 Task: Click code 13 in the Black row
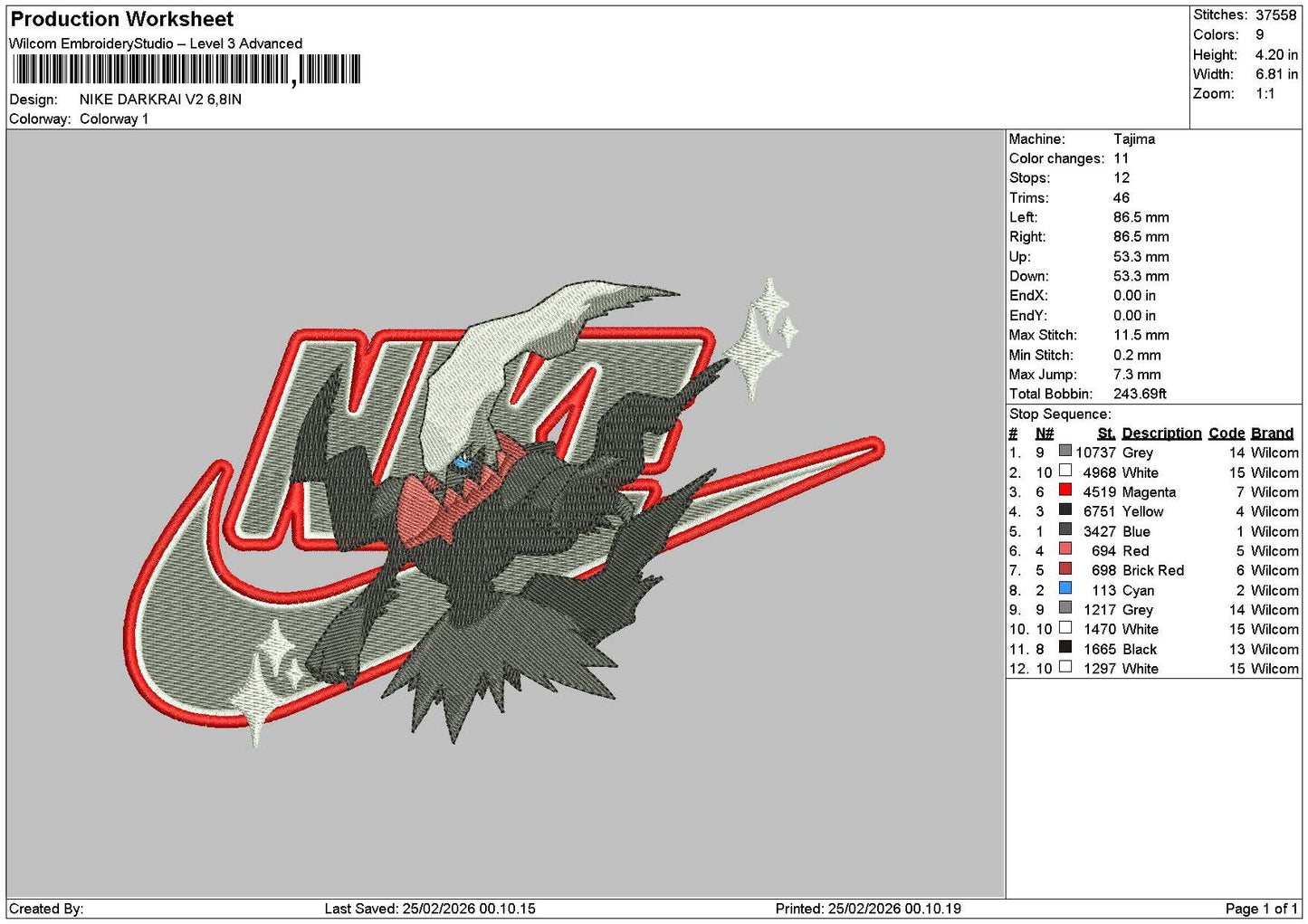click(x=1237, y=649)
